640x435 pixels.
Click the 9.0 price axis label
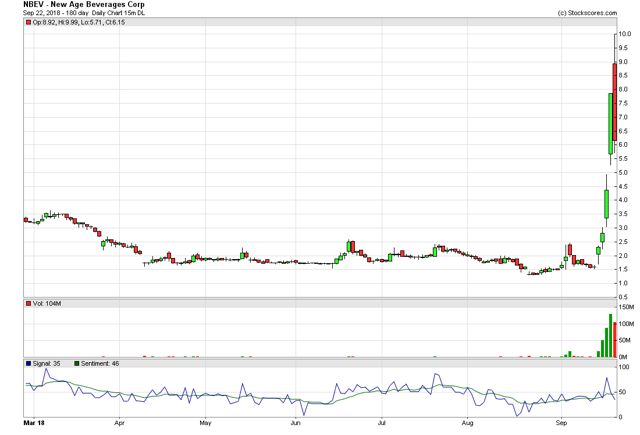click(623, 62)
